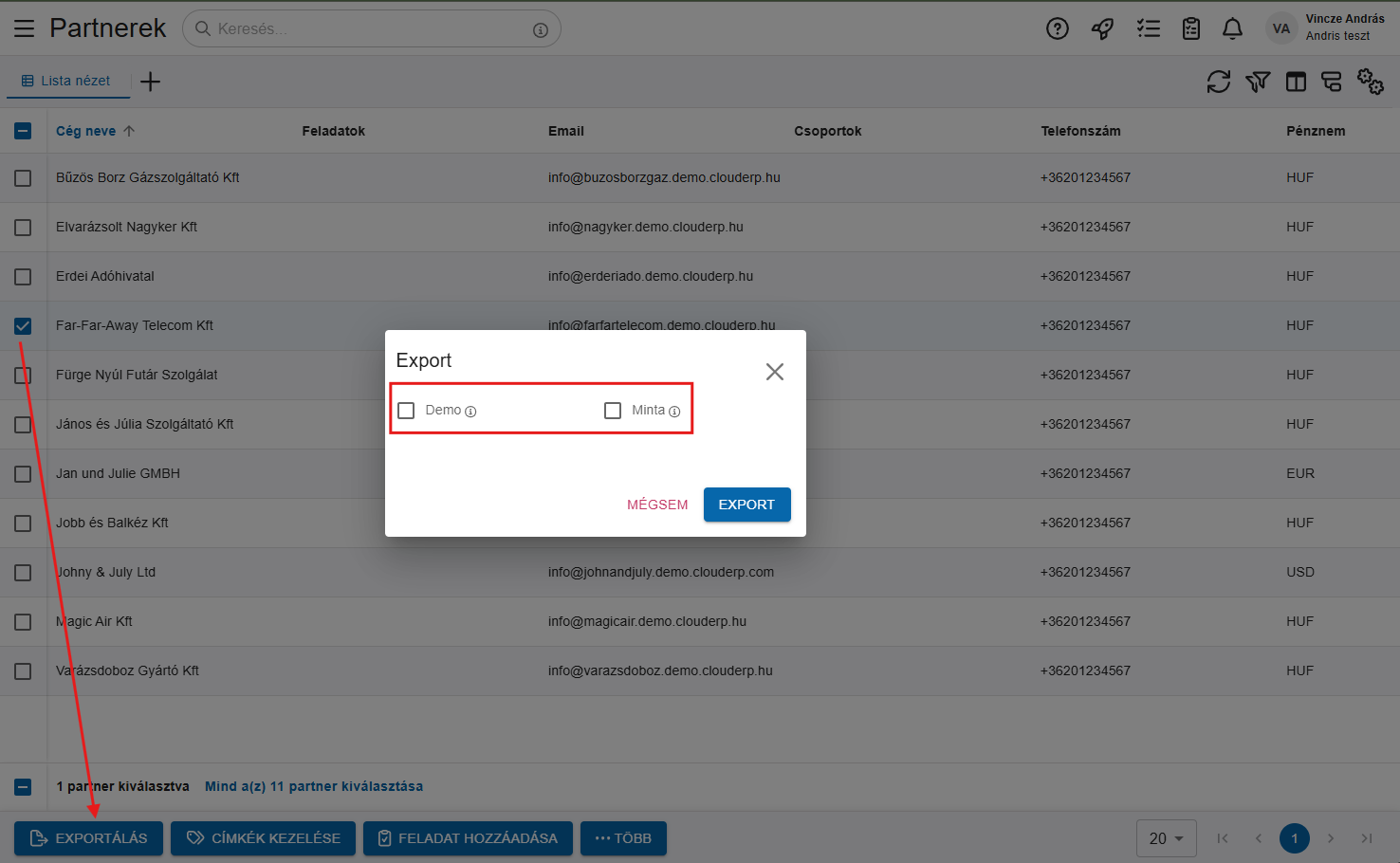This screenshot has height=863, width=1400.
Task: Click the help question mark icon
Action: pyautogui.click(x=1057, y=28)
